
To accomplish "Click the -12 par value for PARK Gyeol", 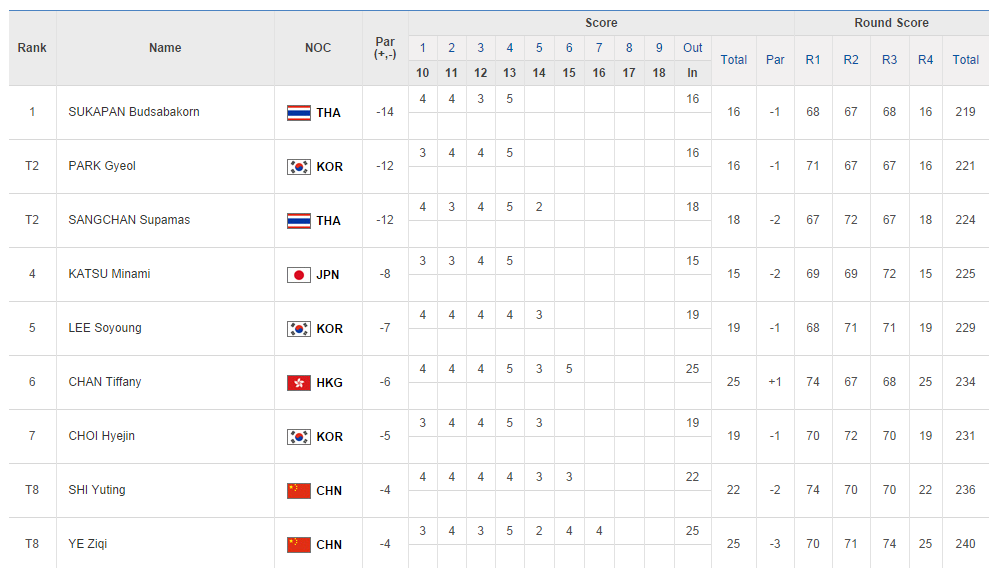I will click(385, 166).
